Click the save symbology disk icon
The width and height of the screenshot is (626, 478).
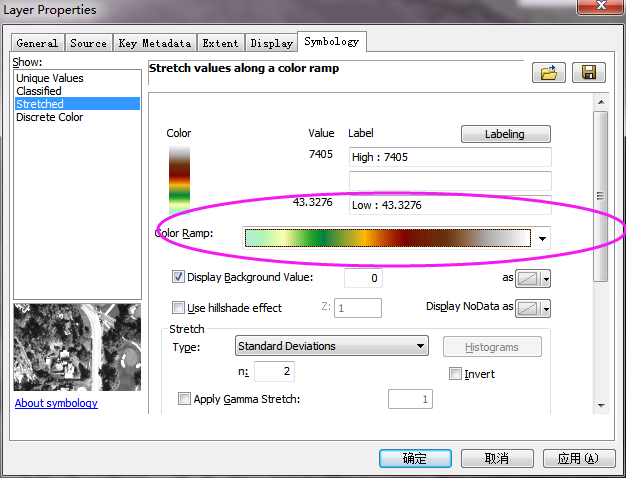click(x=589, y=73)
